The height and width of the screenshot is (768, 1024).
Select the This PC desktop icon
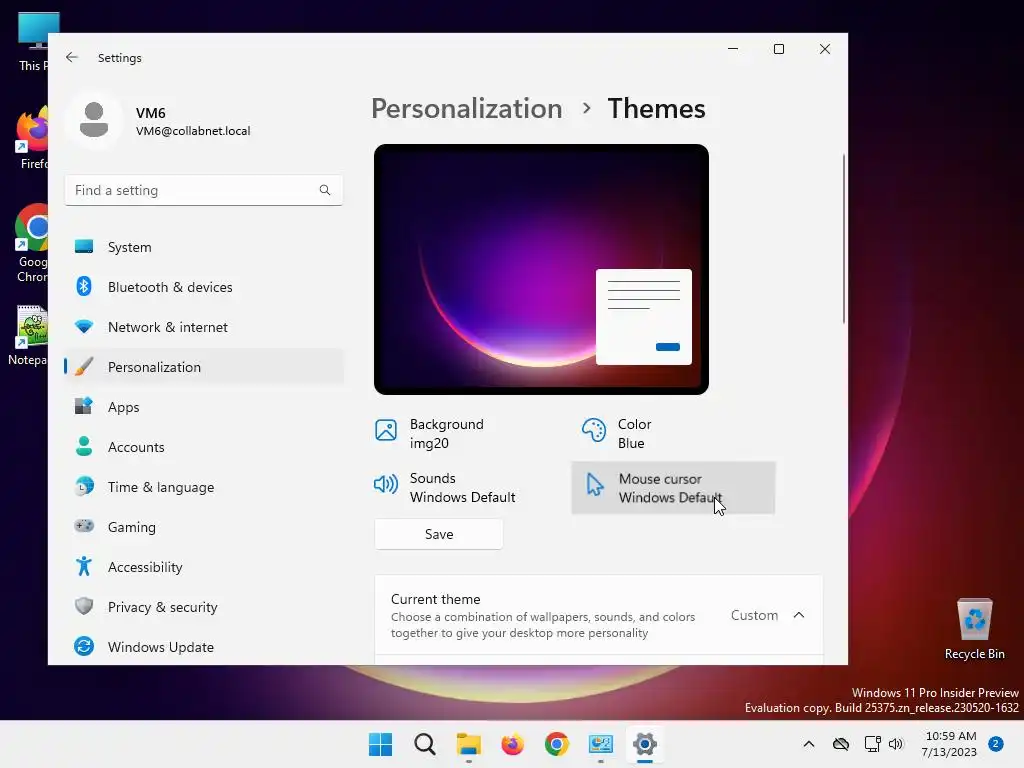pyautogui.click(x=34, y=42)
